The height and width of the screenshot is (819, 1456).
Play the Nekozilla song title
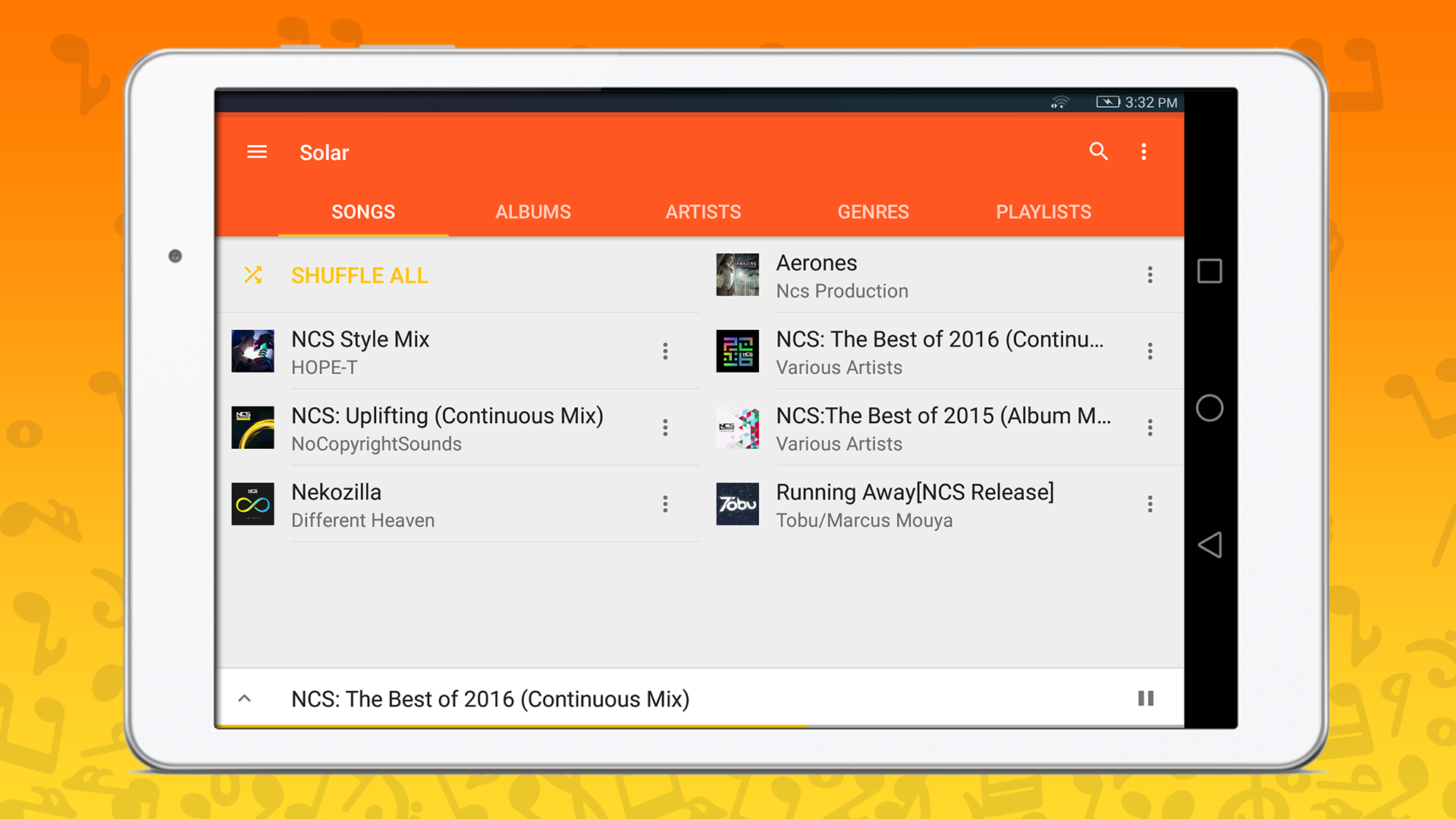point(336,492)
